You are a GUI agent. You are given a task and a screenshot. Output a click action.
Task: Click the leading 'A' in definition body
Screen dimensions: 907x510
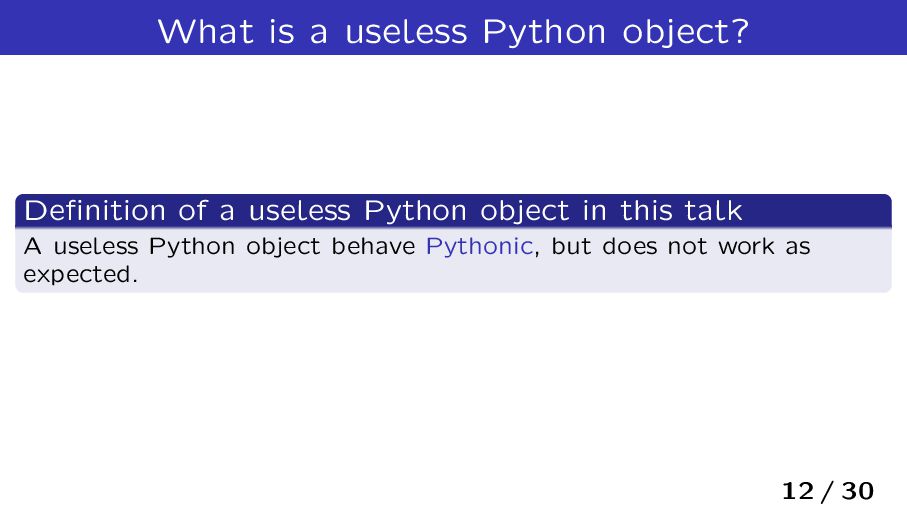[x=32, y=246]
